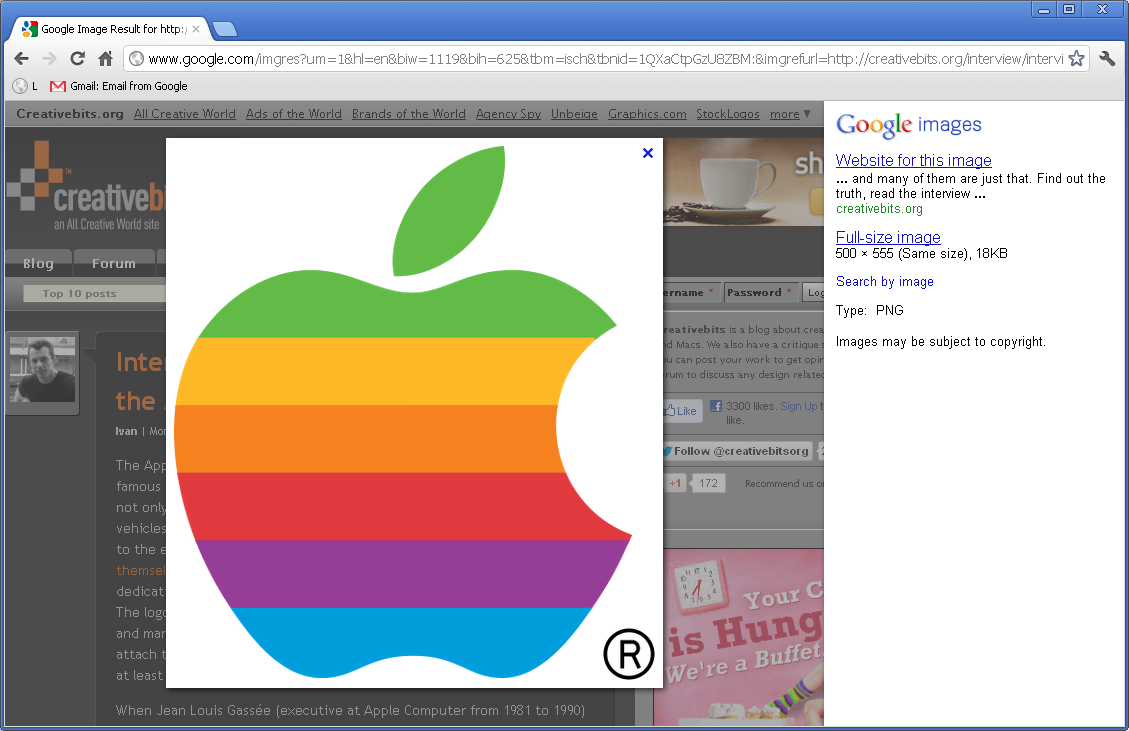The width and height of the screenshot is (1129, 731).
Task: Bookmark this page with the star icon
Action: point(1076,58)
